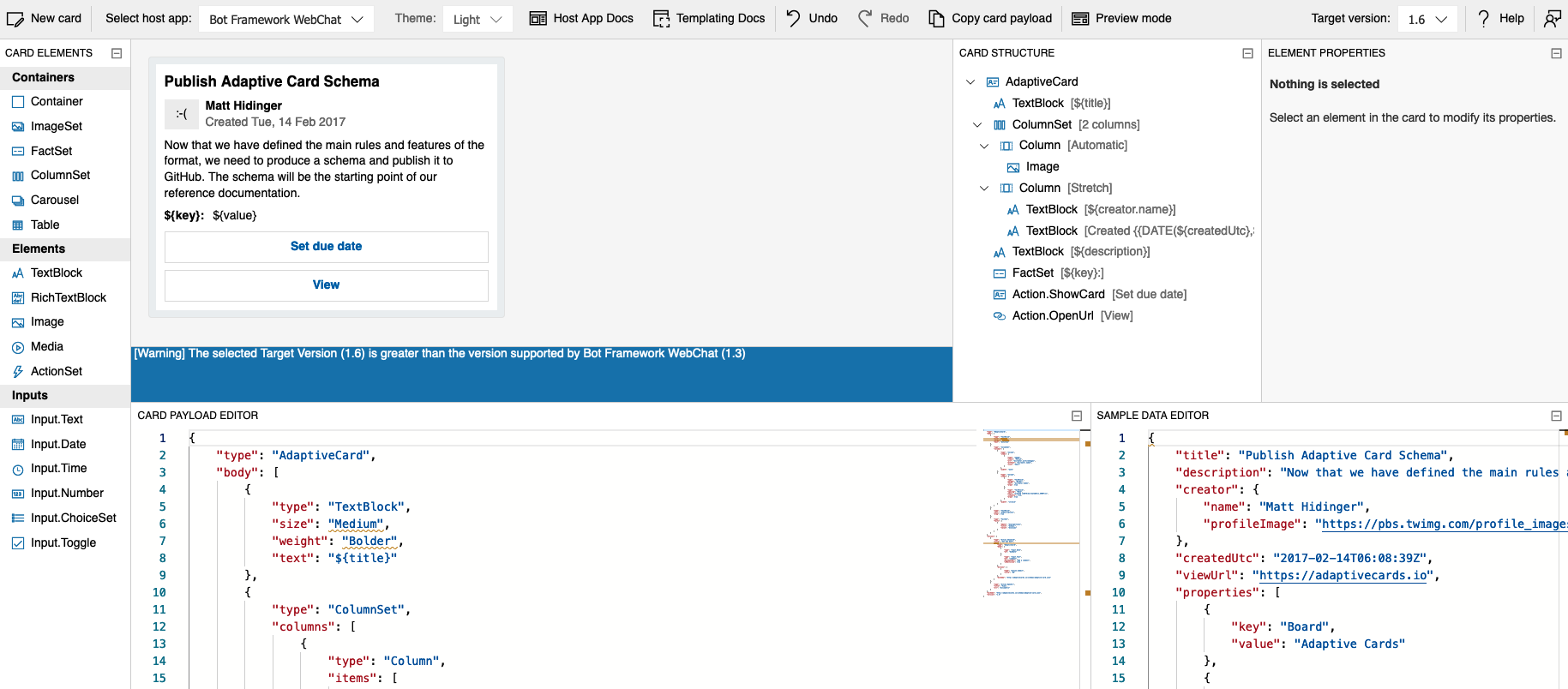The image size is (1568, 689).
Task: Click the View card button
Action: pyautogui.click(x=326, y=285)
